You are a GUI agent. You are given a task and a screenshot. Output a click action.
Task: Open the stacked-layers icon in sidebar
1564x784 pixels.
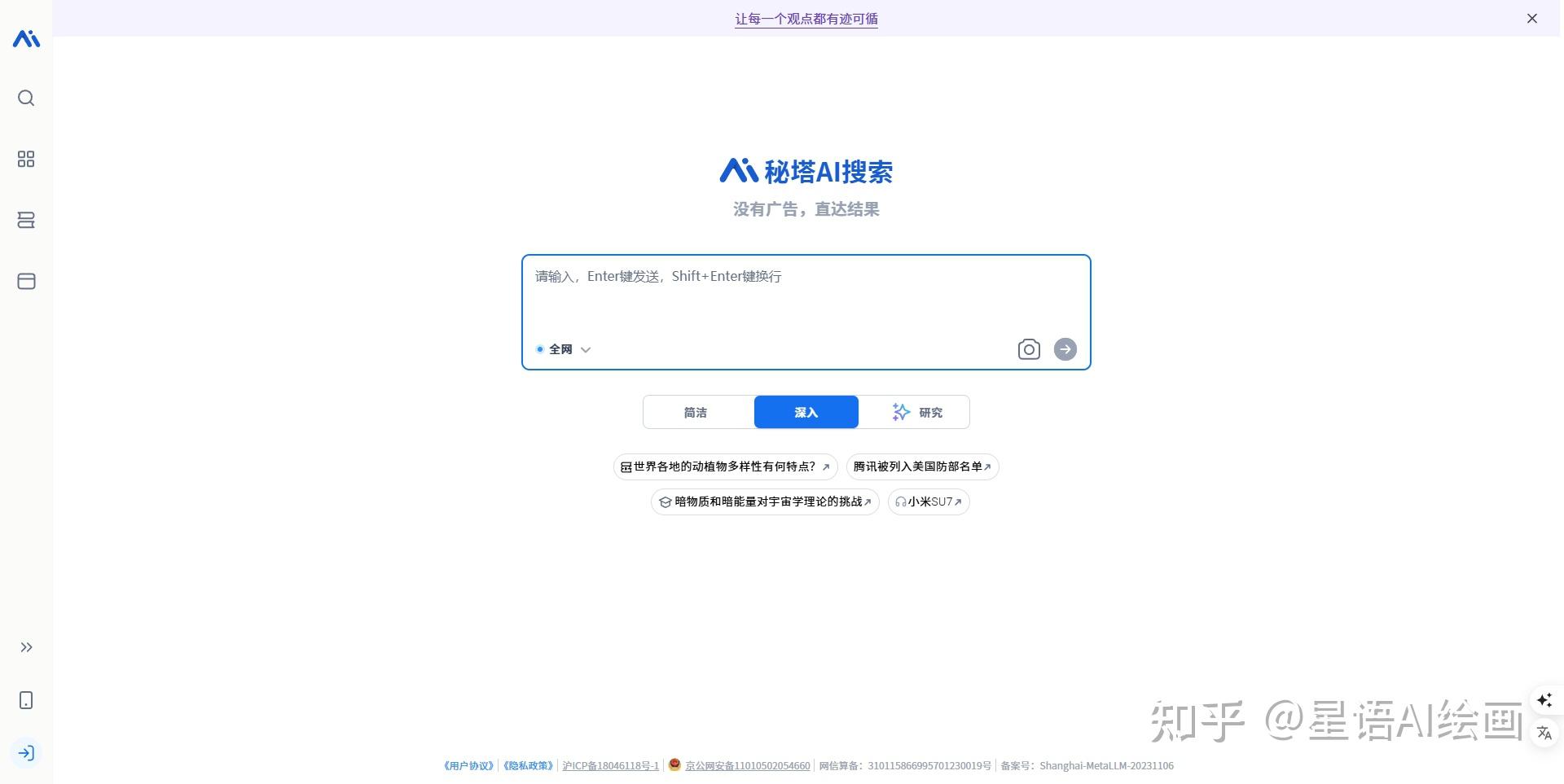[26, 220]
